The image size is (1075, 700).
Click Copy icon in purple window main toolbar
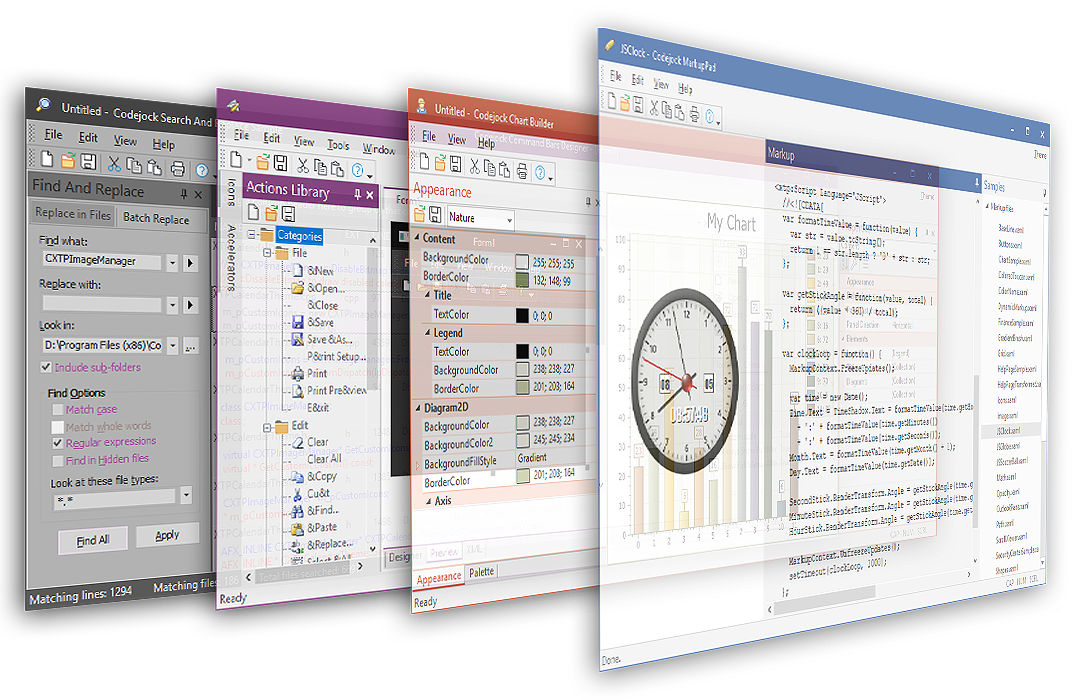(320, 167)
